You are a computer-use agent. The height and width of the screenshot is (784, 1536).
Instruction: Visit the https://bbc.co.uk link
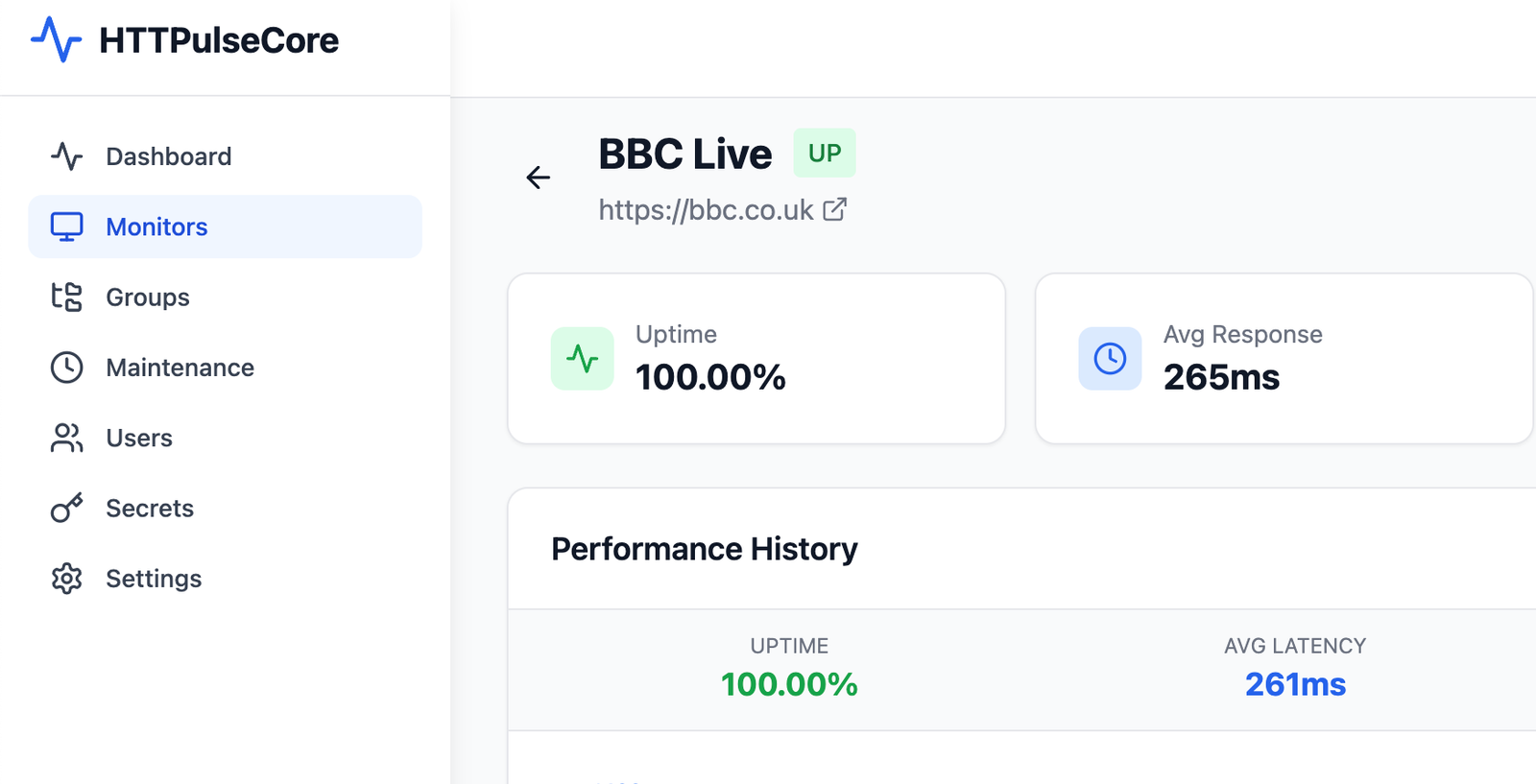click(x=706, y=210)
